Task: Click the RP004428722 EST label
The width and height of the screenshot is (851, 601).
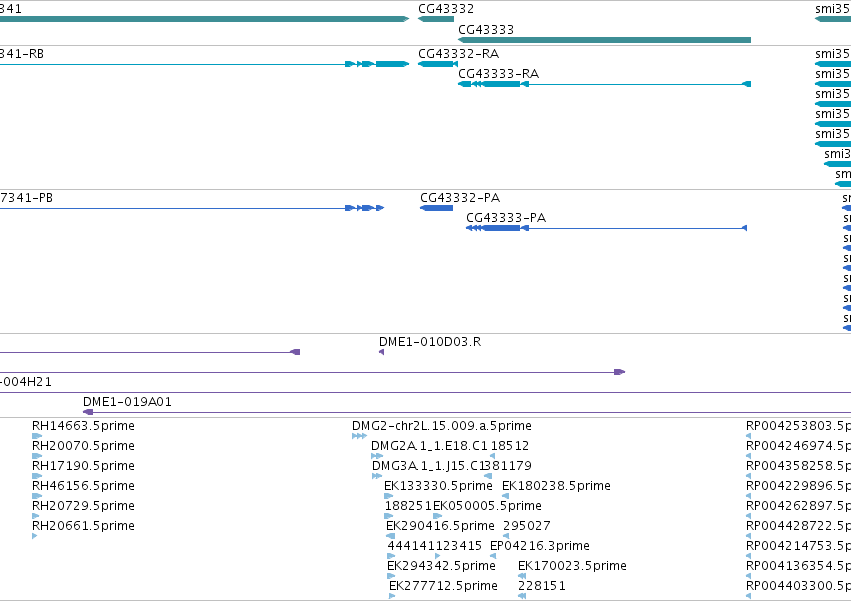Action: [798, 526]
